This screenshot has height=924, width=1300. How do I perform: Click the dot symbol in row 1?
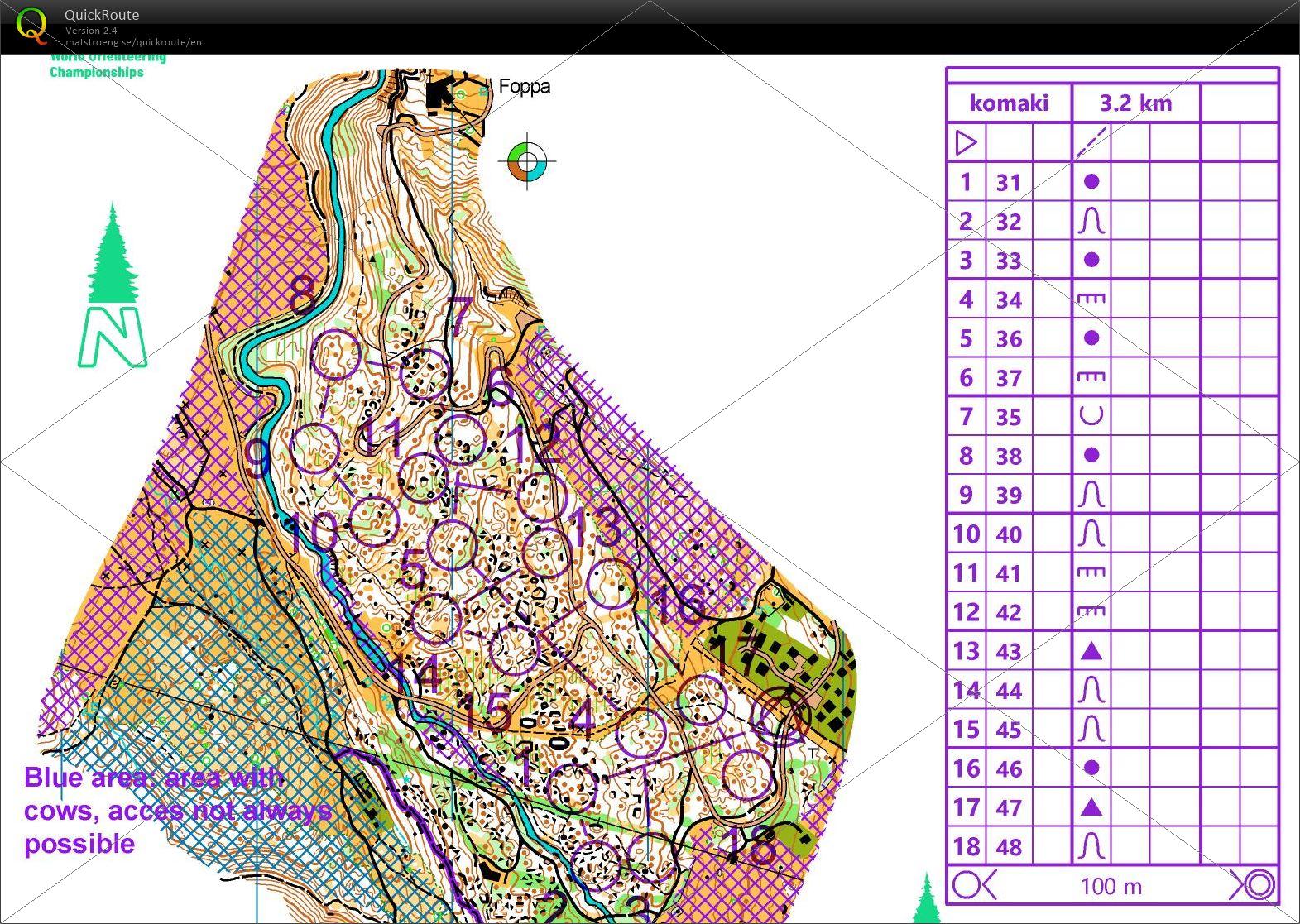1091,181
